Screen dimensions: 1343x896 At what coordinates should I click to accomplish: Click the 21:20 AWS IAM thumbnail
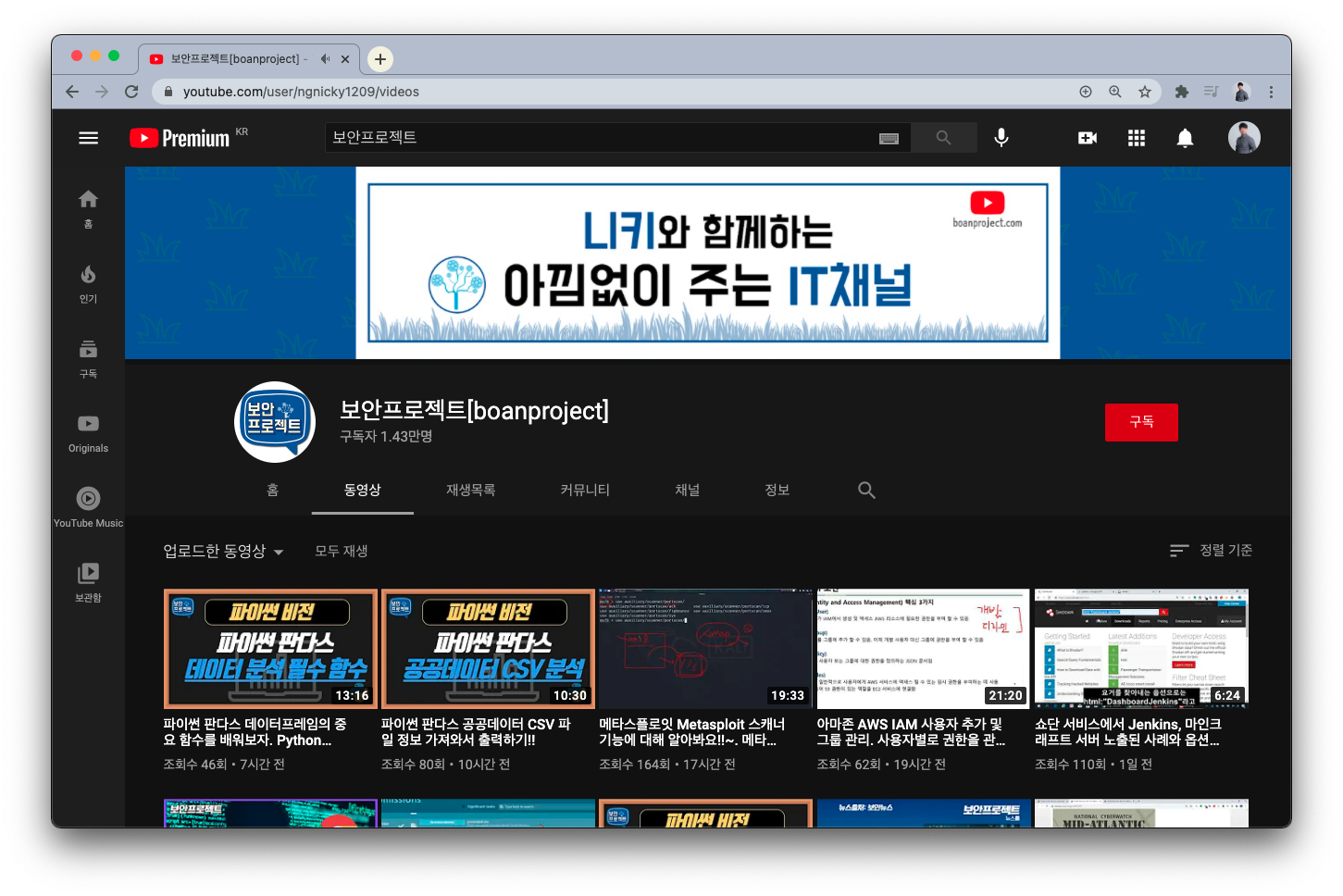[923, 649]
